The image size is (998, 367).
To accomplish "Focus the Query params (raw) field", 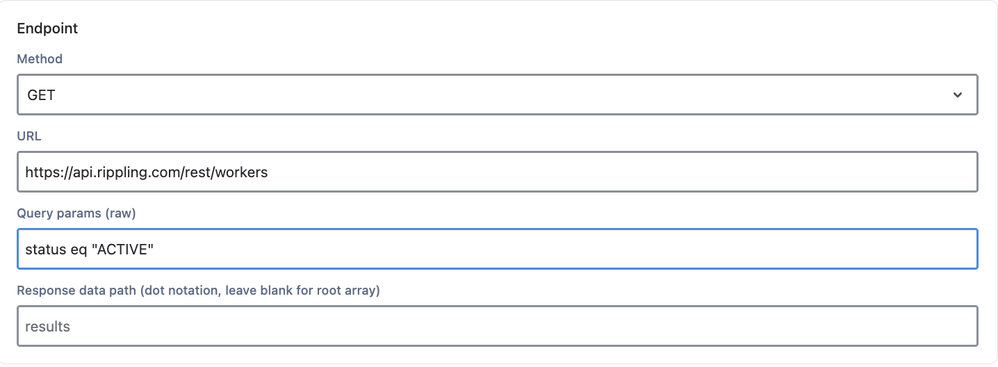I will pos(497,249).
